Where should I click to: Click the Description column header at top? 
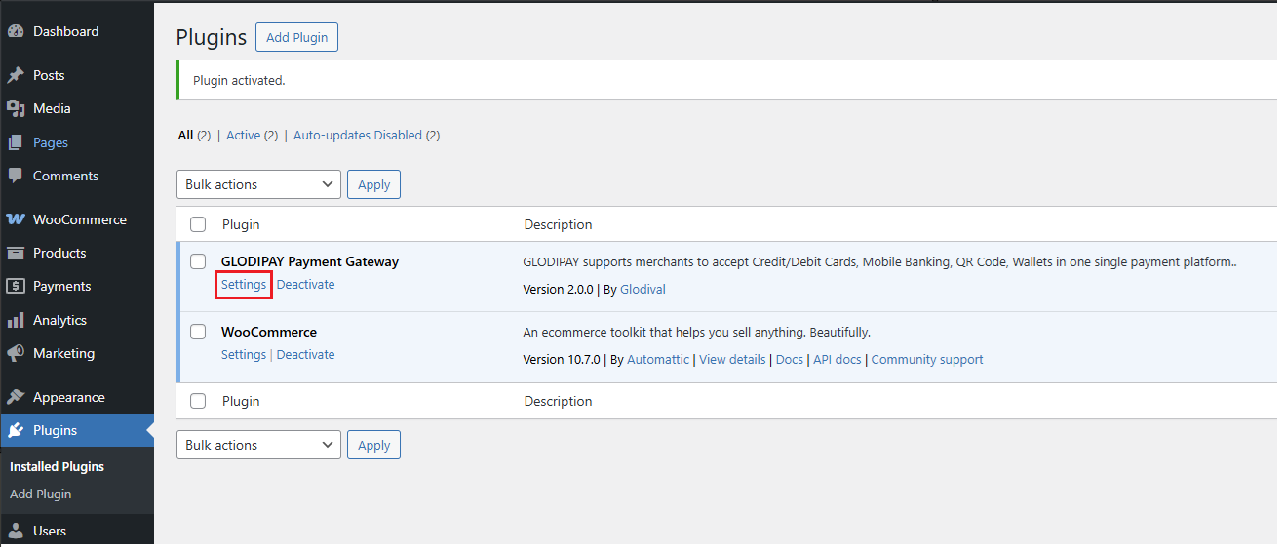click(558, 224)
